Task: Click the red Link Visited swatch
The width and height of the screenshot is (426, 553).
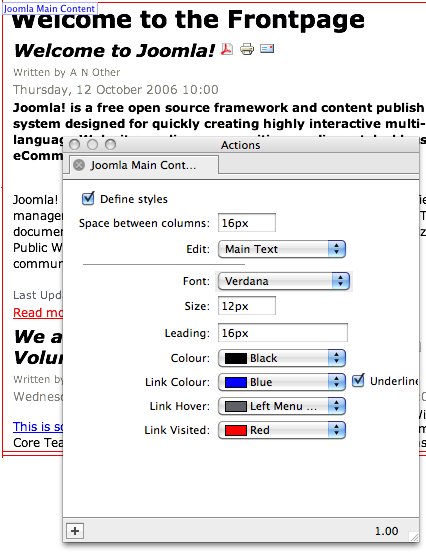Action: 236,431
